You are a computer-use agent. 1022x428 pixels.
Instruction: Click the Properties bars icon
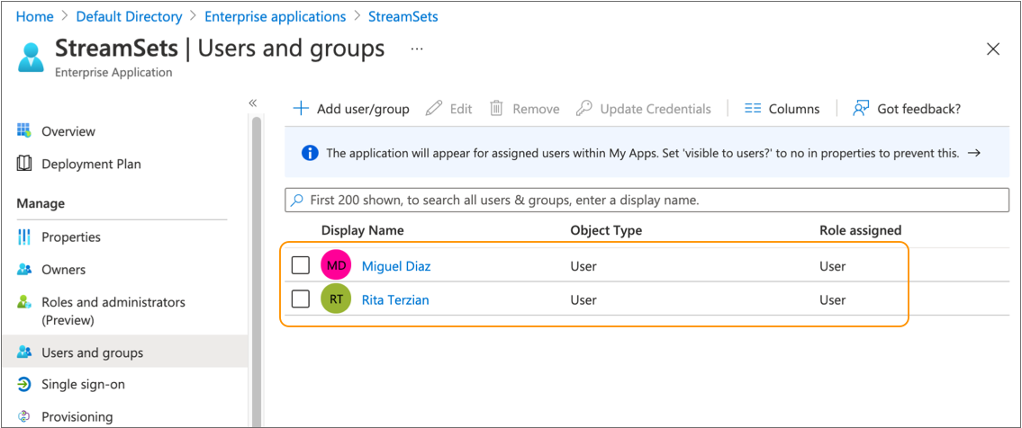[x=24, y=236]
